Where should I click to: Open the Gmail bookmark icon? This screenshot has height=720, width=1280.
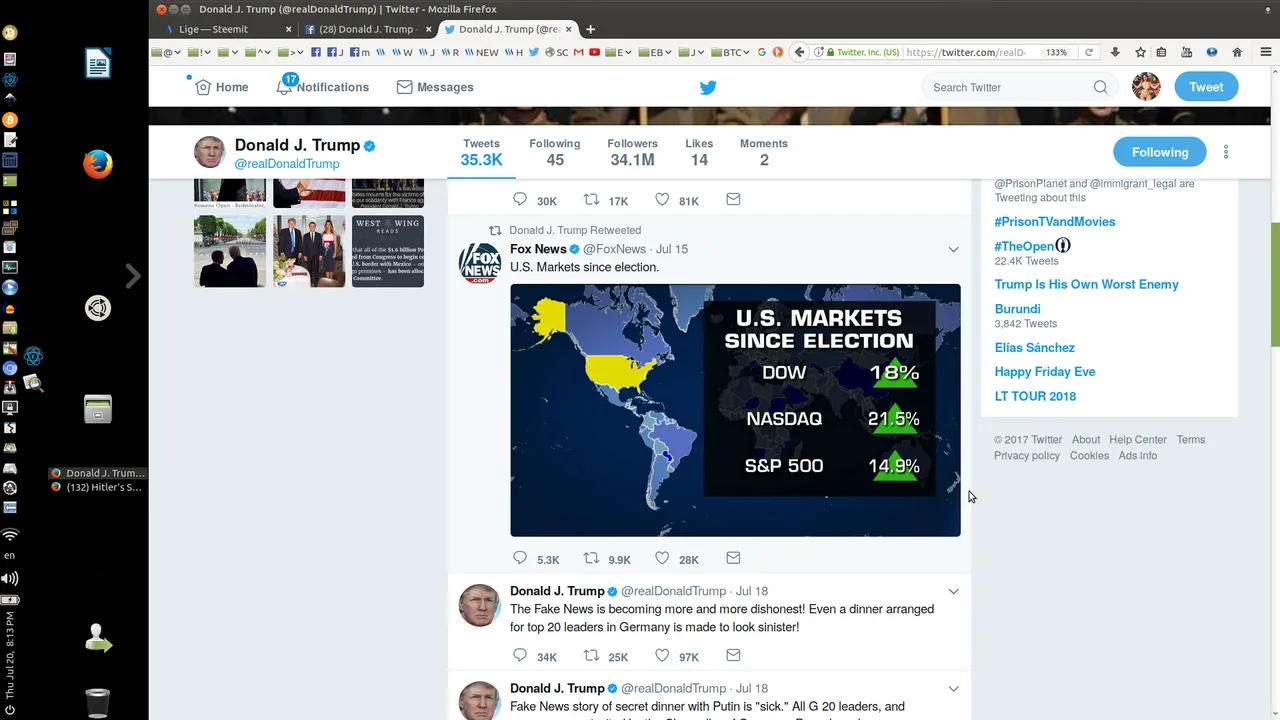(x=580, y=52)
